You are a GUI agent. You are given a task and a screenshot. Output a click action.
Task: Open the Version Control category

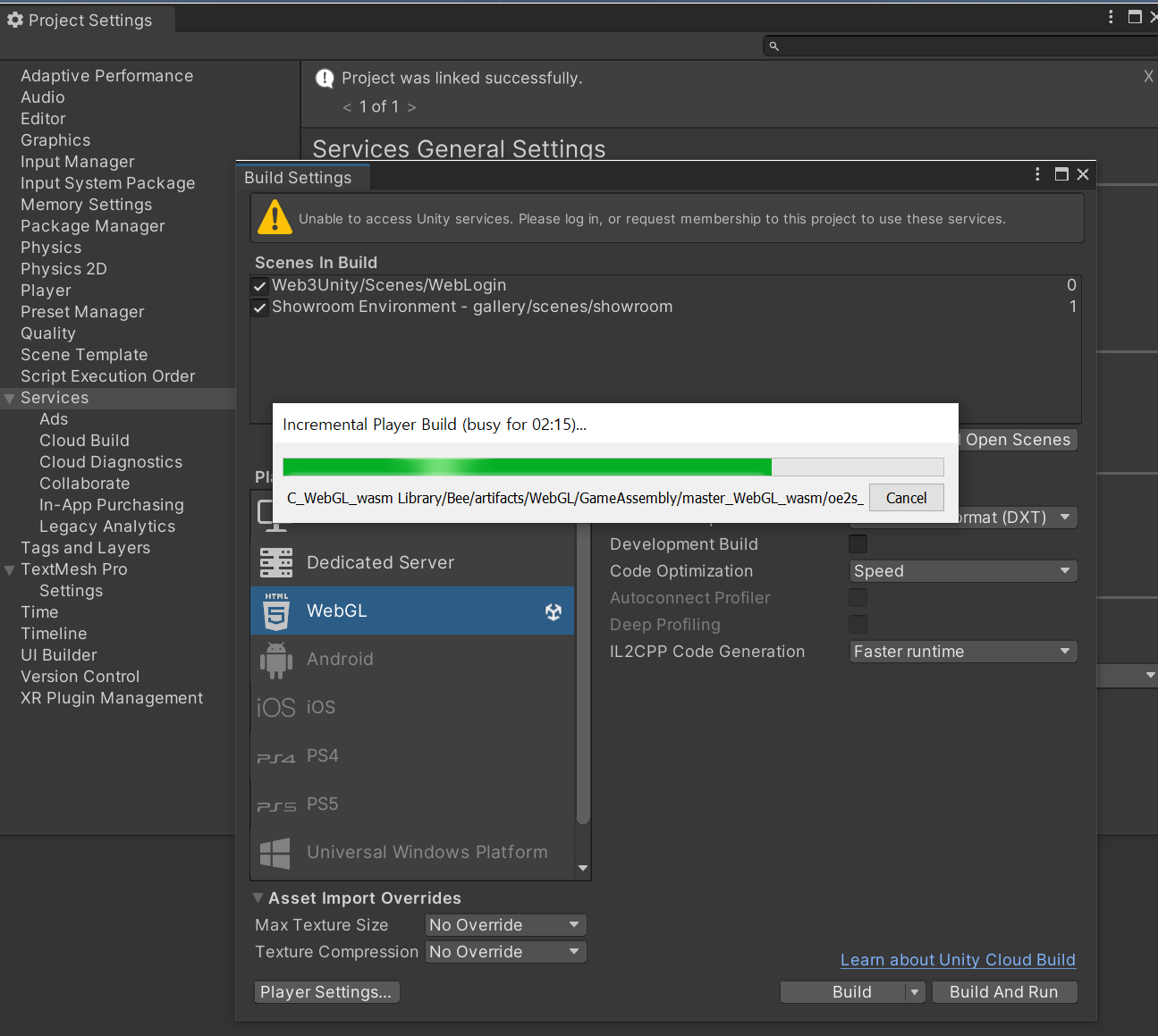80,677
